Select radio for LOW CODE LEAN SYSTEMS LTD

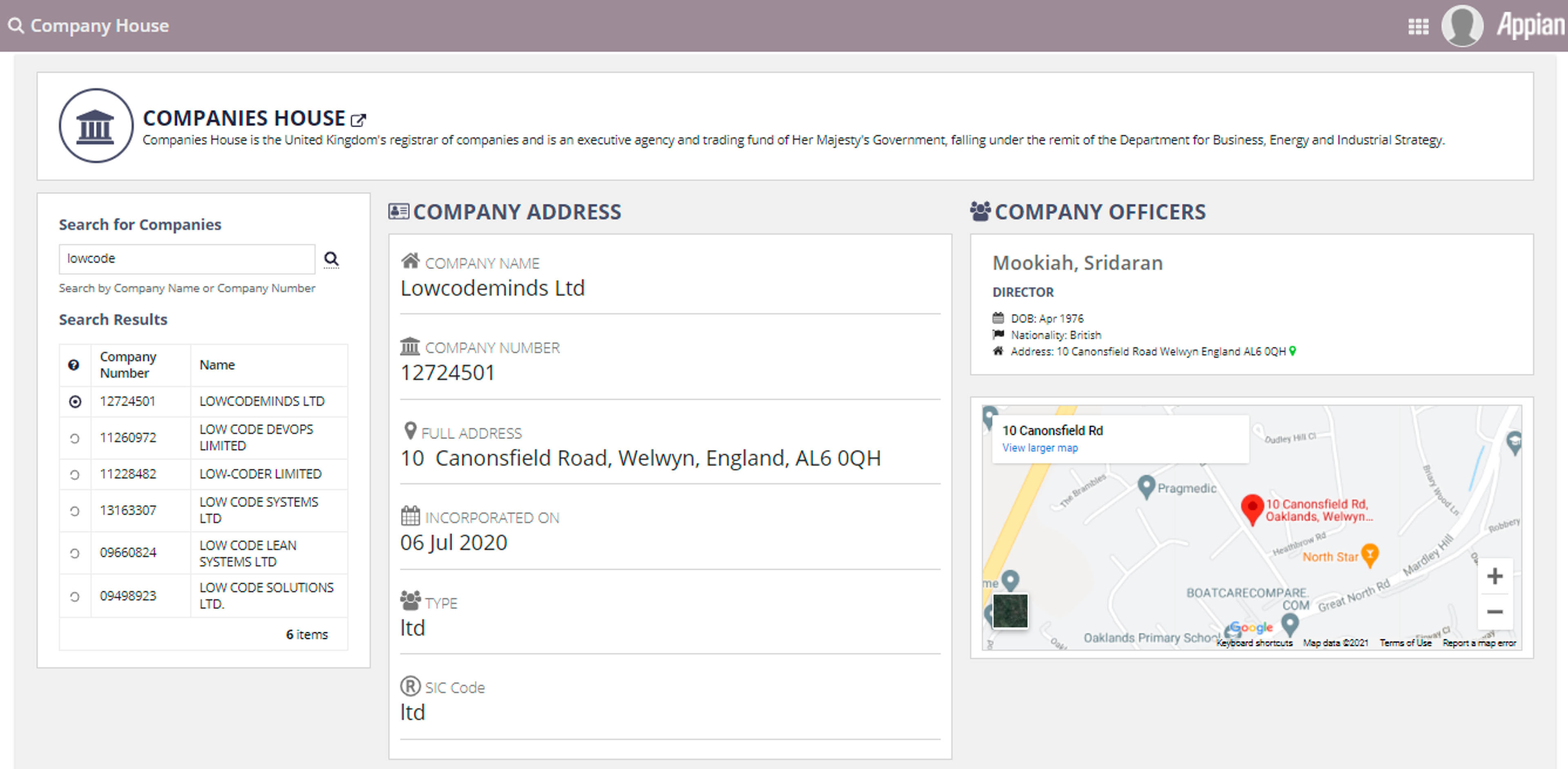click(75, 553)
